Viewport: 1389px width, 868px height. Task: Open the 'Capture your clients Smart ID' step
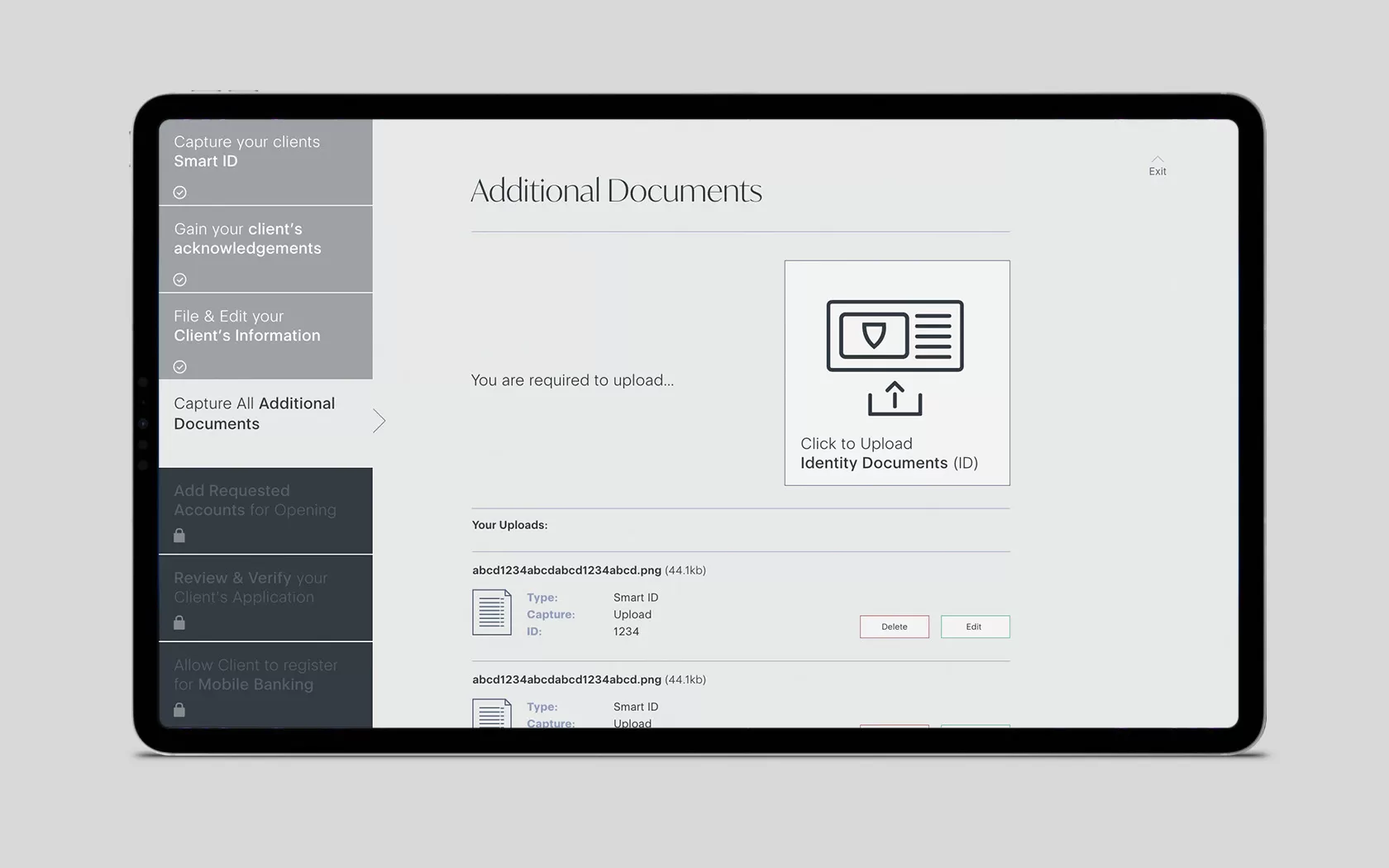[x=265, y=162]
